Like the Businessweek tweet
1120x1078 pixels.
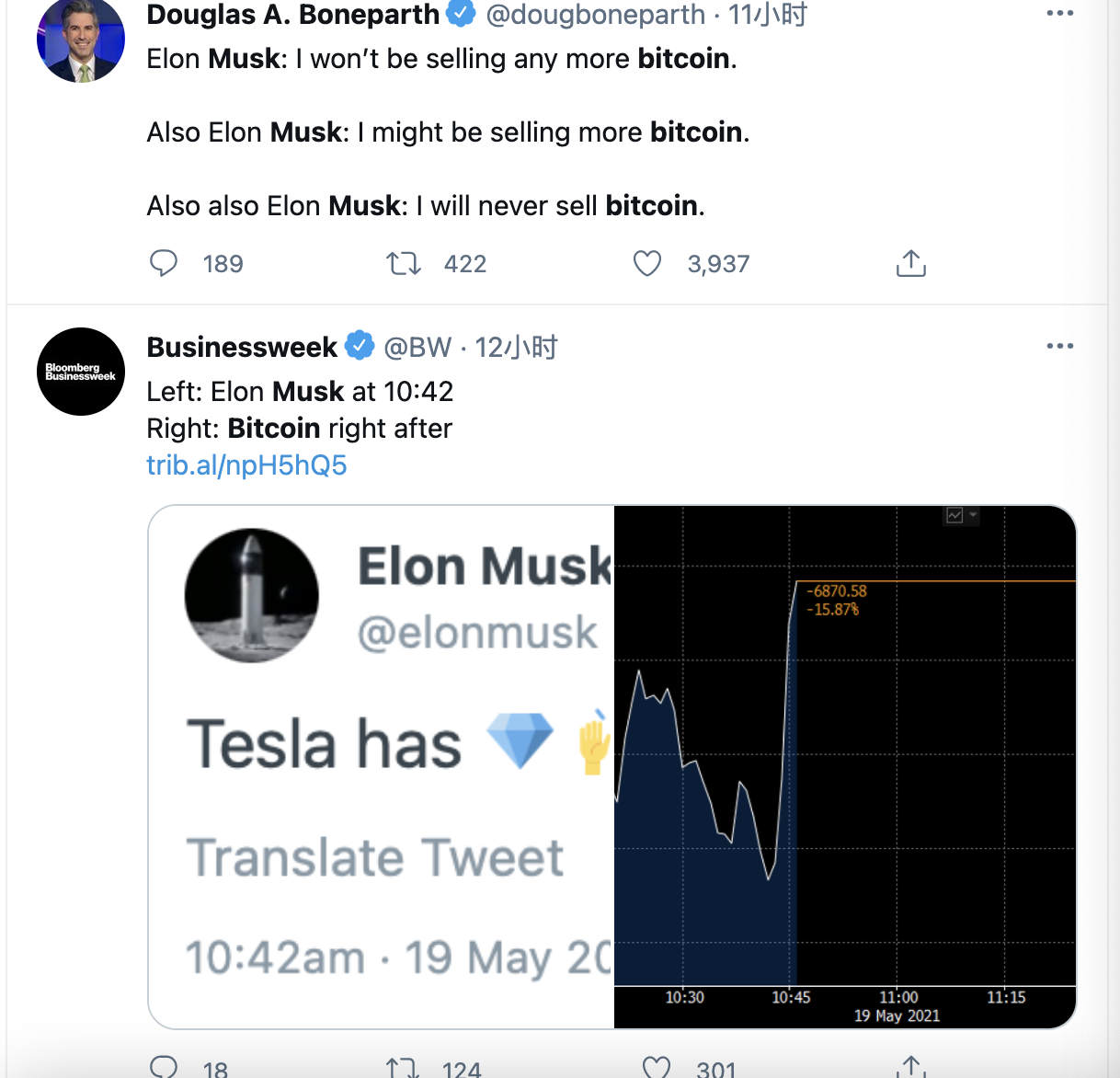pos(657,1067)
